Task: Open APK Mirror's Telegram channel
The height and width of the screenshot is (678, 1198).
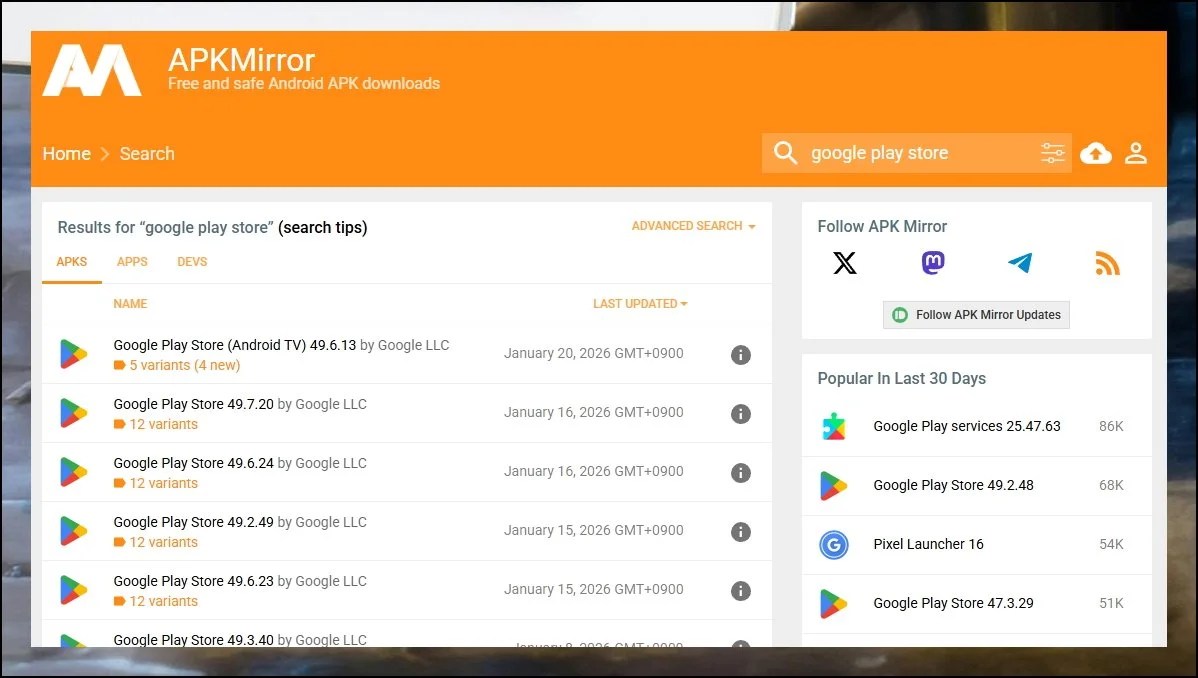Action: pos(1020,263)
